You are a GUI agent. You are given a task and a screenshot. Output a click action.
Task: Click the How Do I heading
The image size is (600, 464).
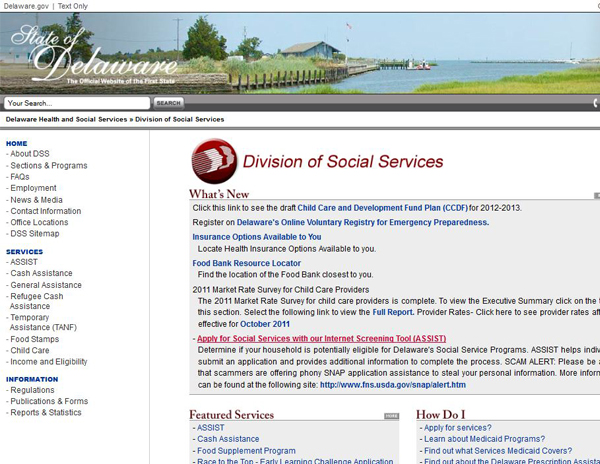[x=440, y=415]
